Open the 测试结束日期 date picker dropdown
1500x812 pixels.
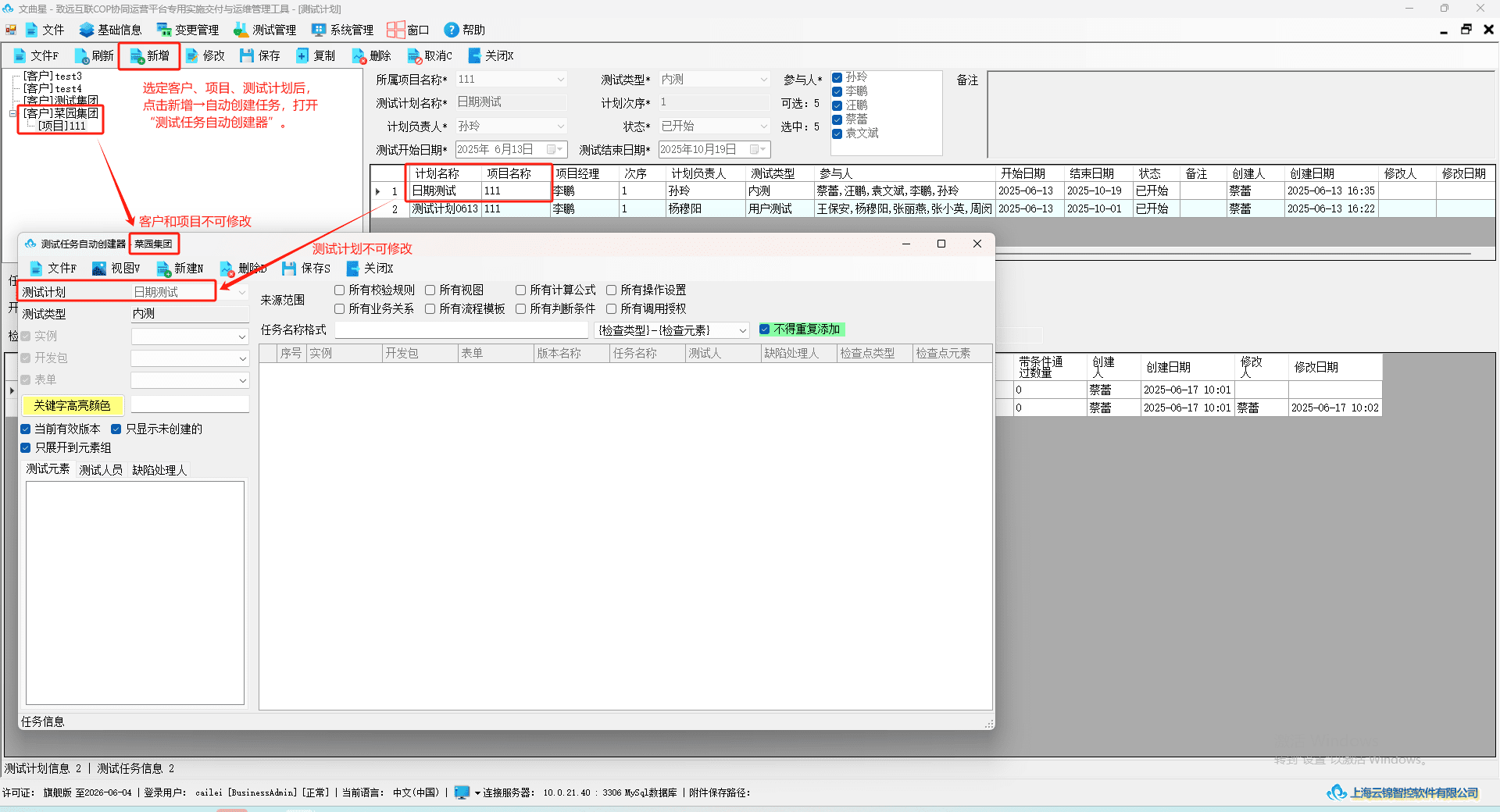(x=758, y=150)
